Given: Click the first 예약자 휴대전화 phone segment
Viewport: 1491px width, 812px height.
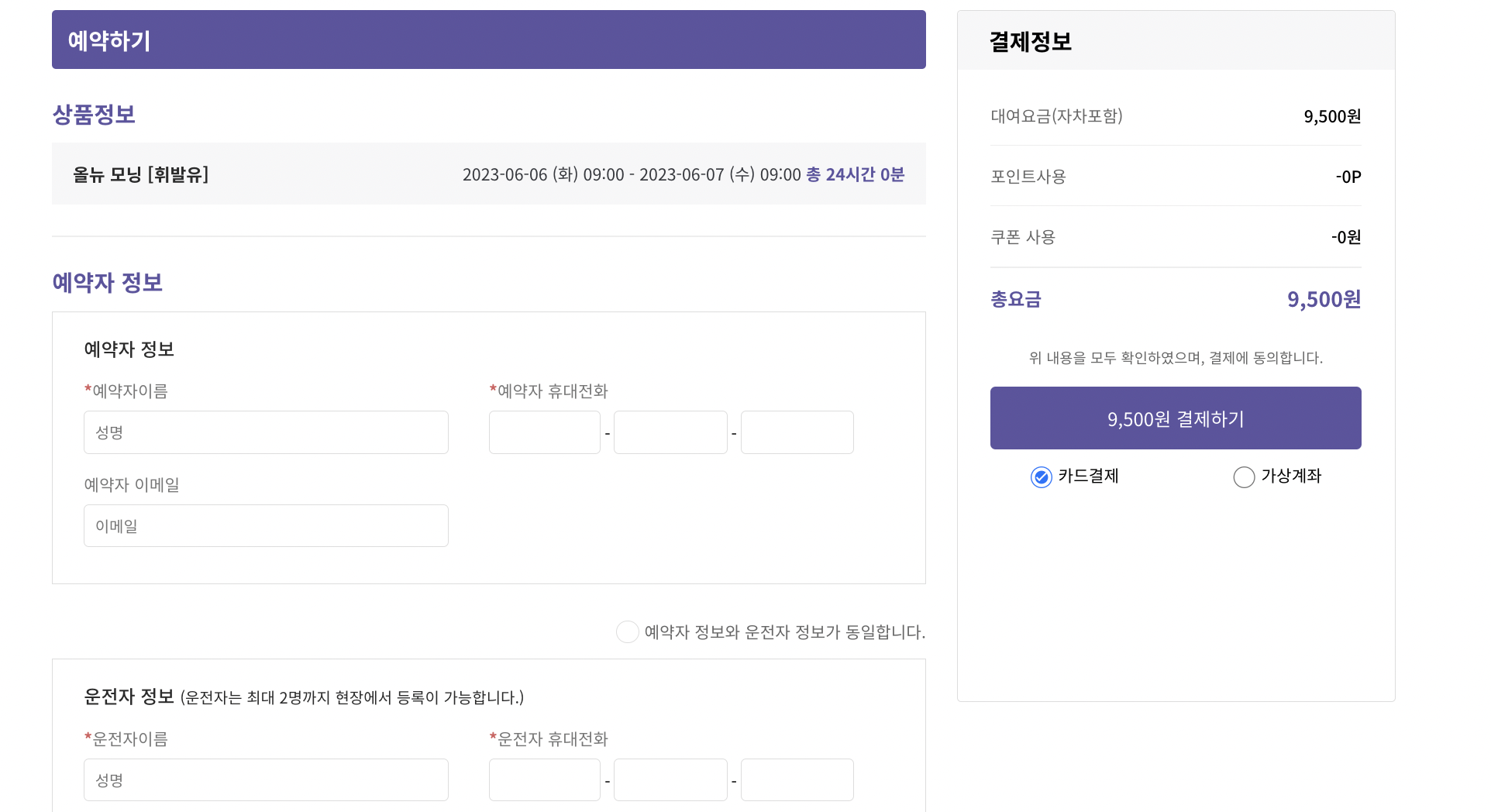Looking at the screenshot, I should coord(544,432).
